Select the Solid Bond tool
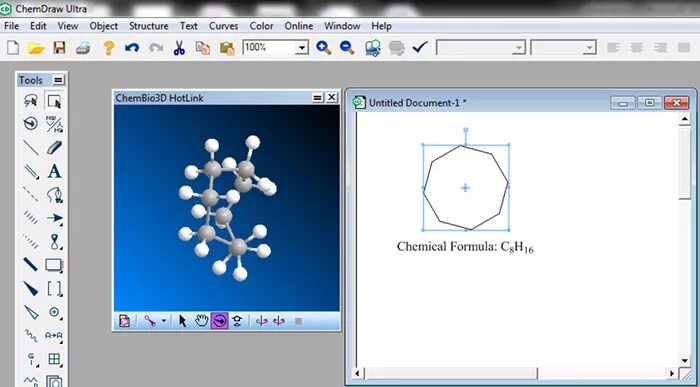700x387 pixels. [x=30, y=147]
